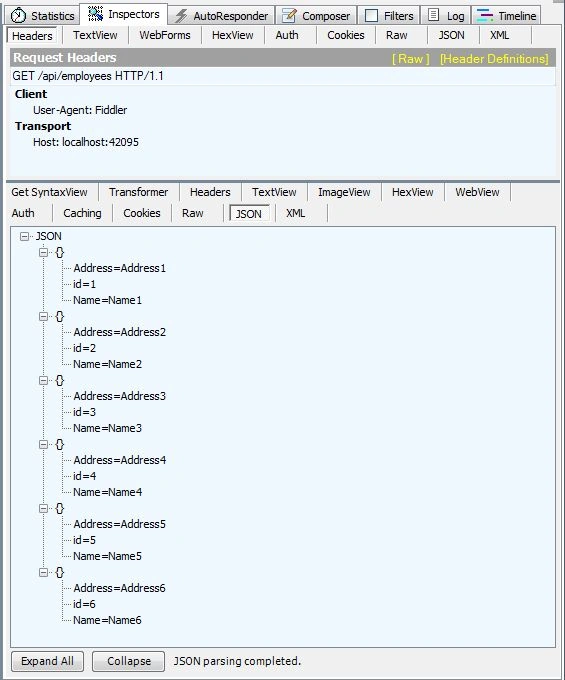Open the request Auth tab
Screen dimensions: 565x680
point(287,35)
